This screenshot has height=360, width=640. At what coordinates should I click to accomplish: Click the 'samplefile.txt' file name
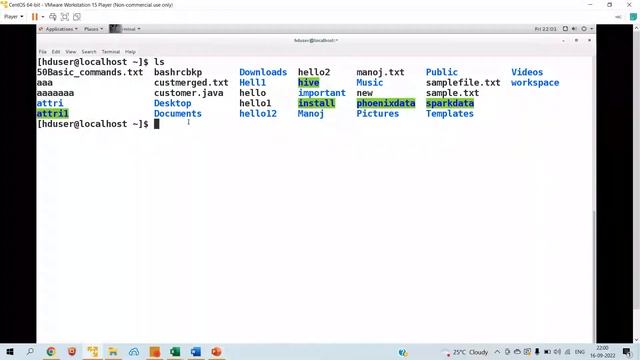[463, 82]
